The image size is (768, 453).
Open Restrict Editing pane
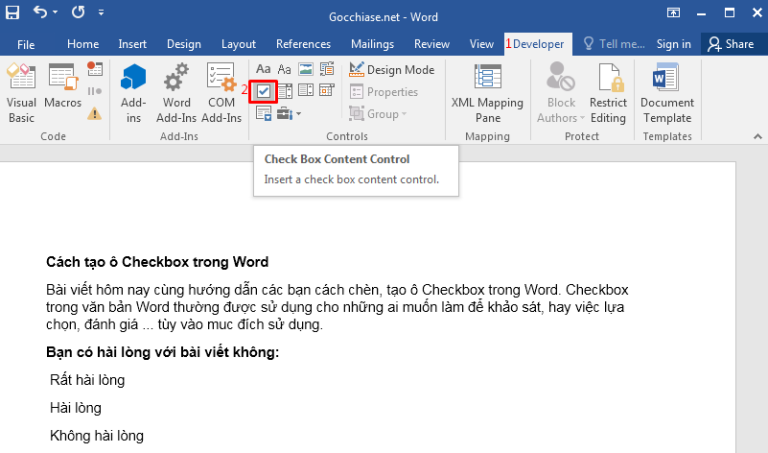click(x=608, y=93)
